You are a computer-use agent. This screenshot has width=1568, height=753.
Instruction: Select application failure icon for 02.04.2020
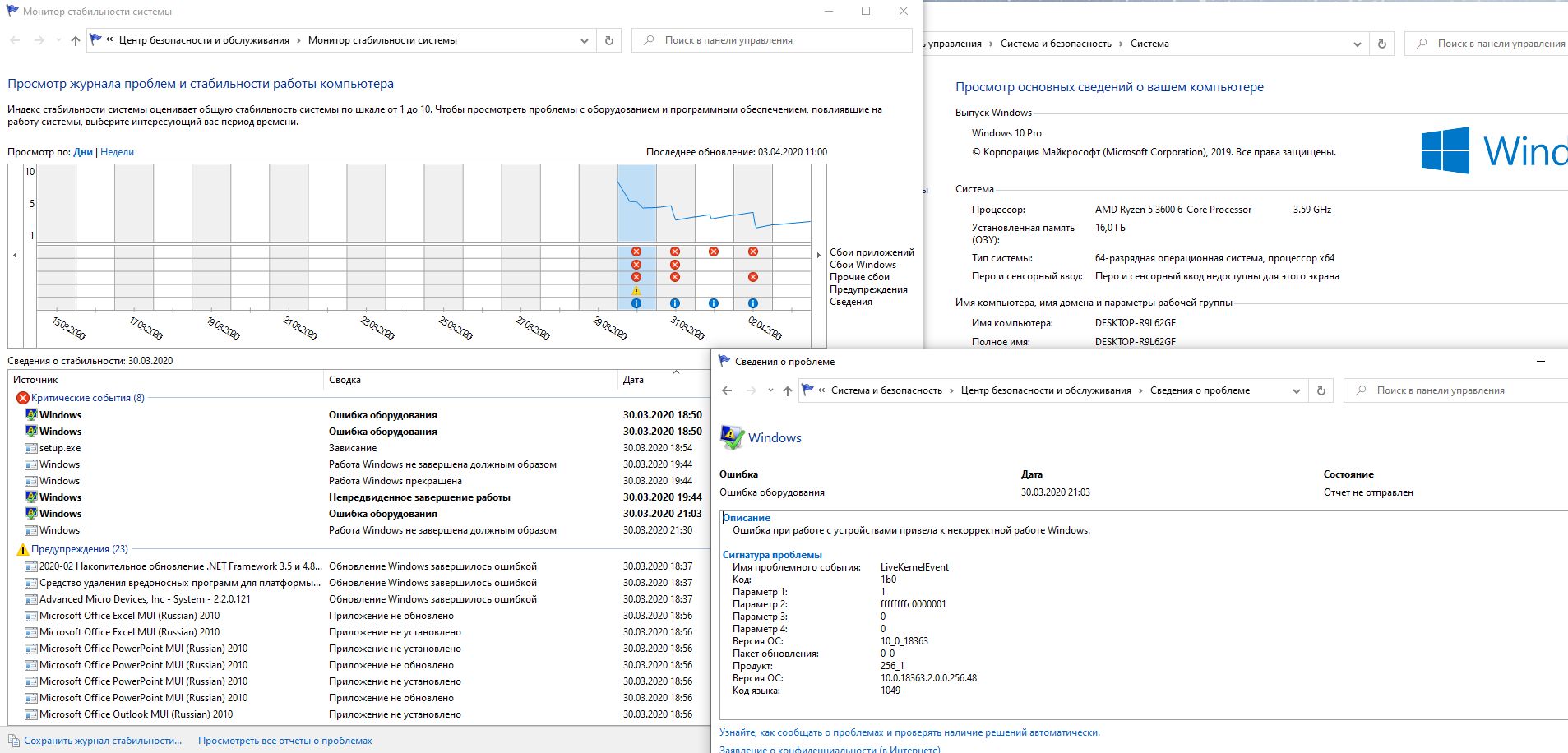[x=753, y=252]
